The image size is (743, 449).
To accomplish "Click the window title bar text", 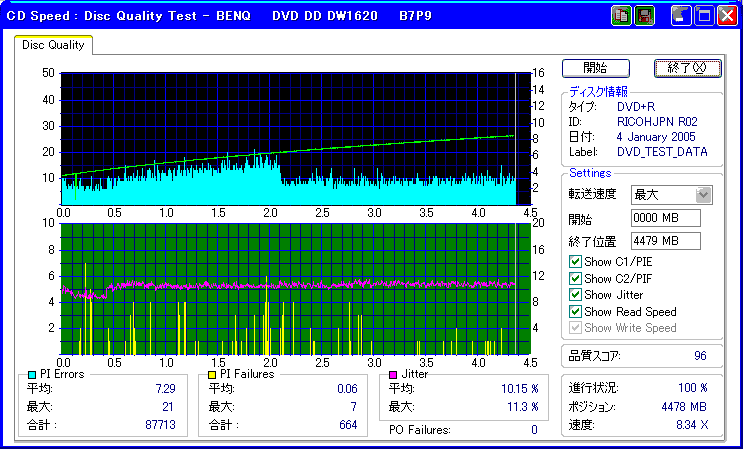I will tap(219, 16).
